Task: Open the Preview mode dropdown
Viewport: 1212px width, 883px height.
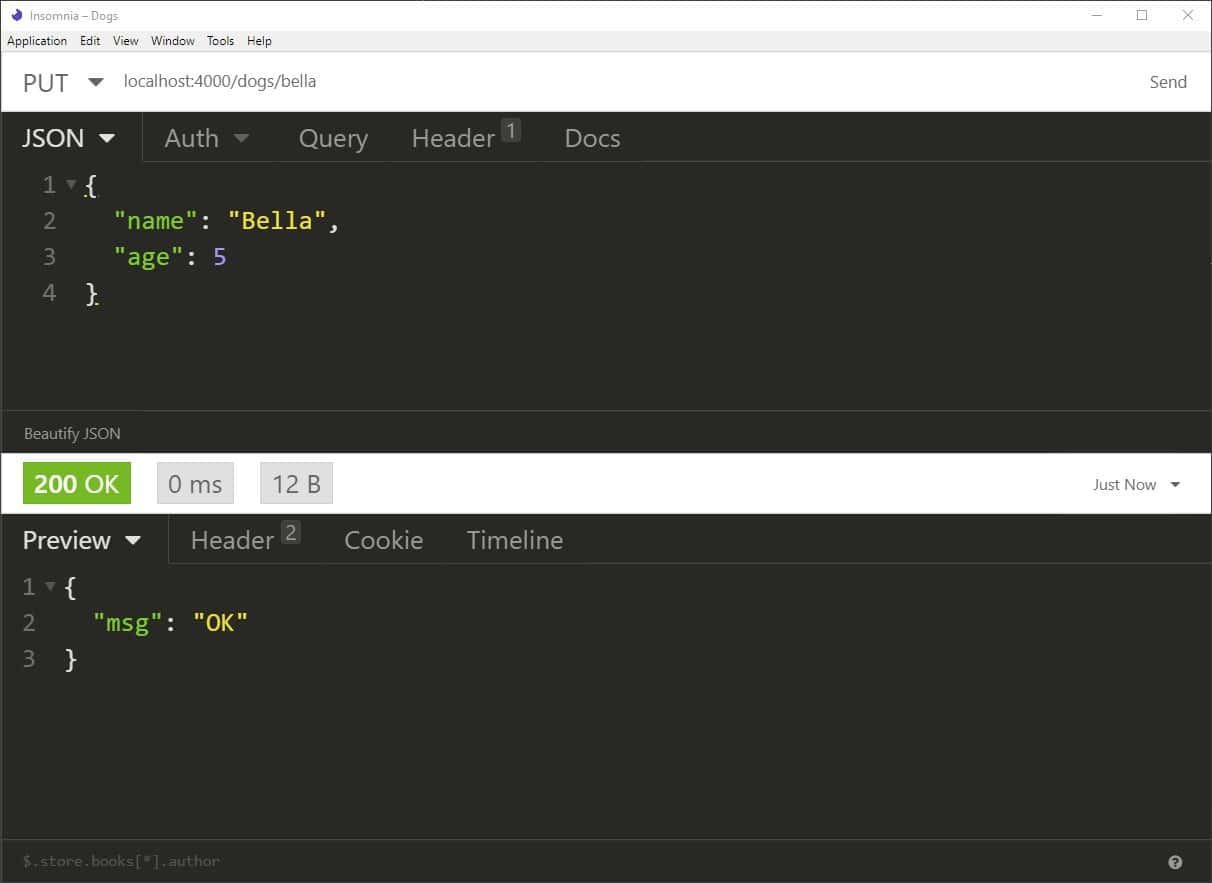Action: coord(82,540)
